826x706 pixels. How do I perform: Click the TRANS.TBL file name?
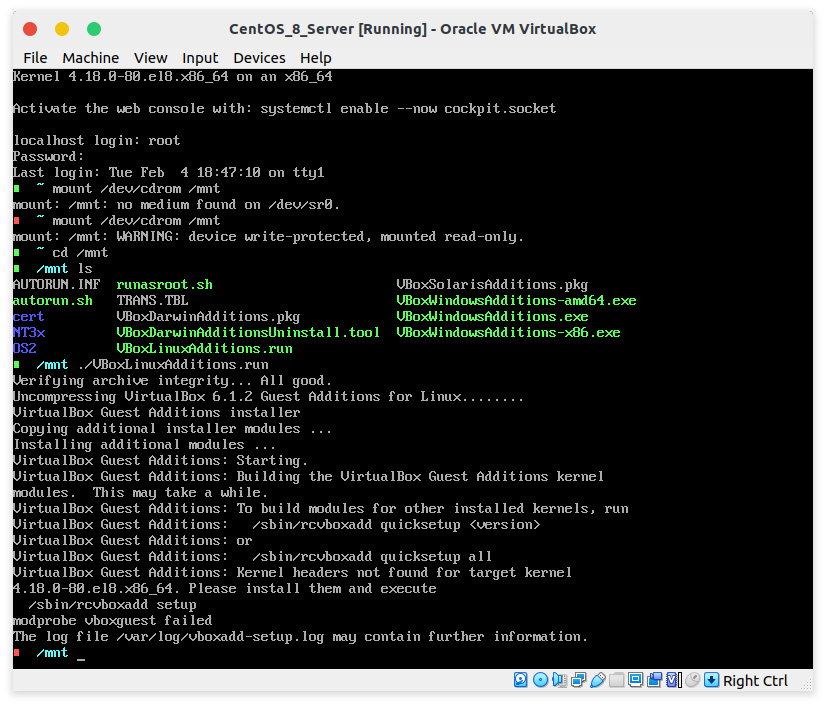[x=152, y=300]
